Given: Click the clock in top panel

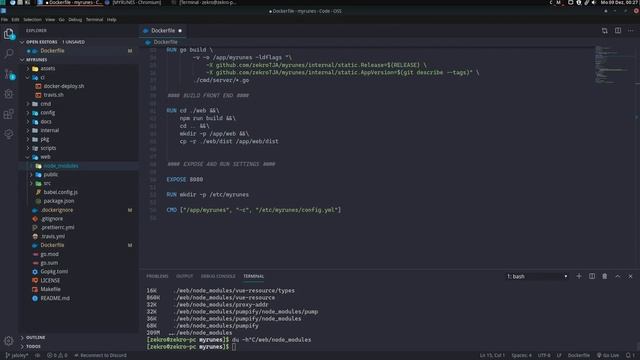Looking at the screenshot, I should coord(620,2).
